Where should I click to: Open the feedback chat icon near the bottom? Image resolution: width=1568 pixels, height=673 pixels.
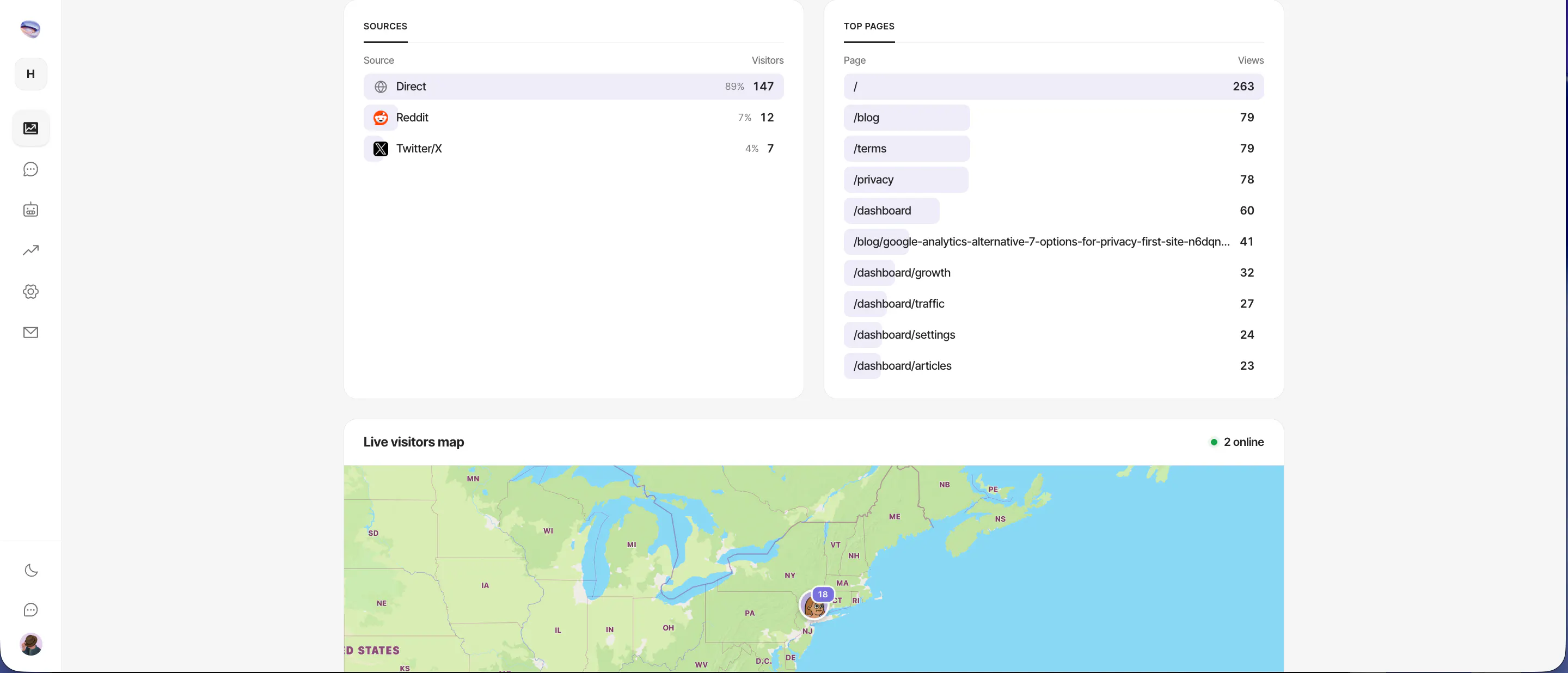(30, 610)
